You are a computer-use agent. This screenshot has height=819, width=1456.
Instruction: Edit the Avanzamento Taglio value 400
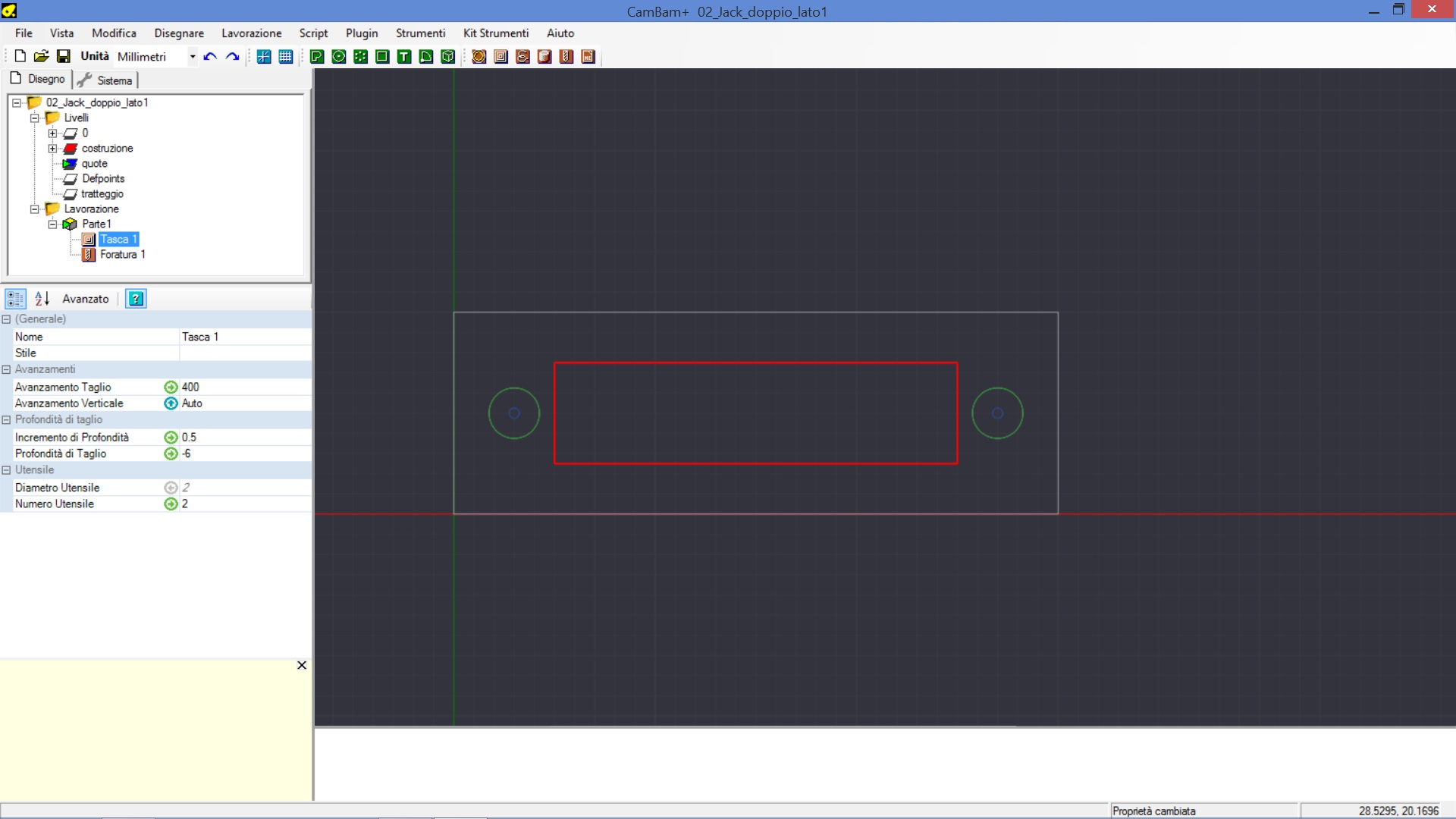pyautogui.click(x=245, y=387)
